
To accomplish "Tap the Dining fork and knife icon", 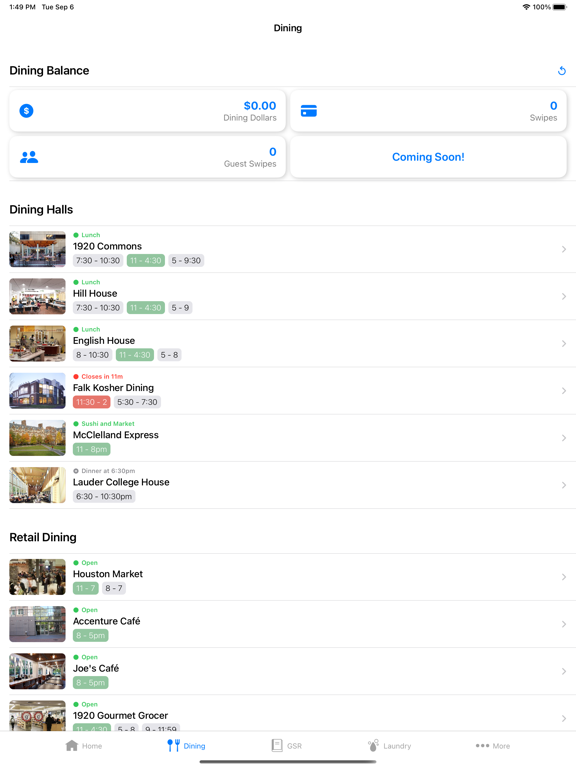I will [x=173, y=745].
